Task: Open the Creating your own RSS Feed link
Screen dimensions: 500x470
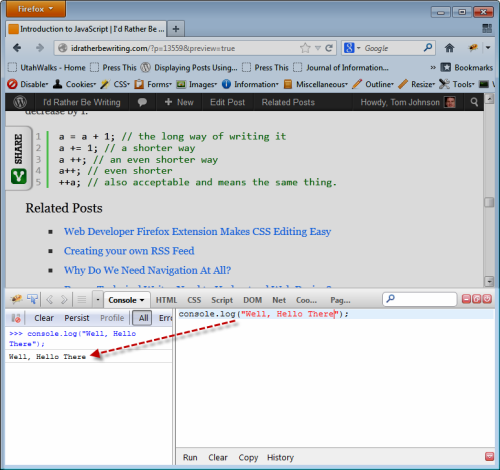Action: pyautogui.click(x=129, y=251)
